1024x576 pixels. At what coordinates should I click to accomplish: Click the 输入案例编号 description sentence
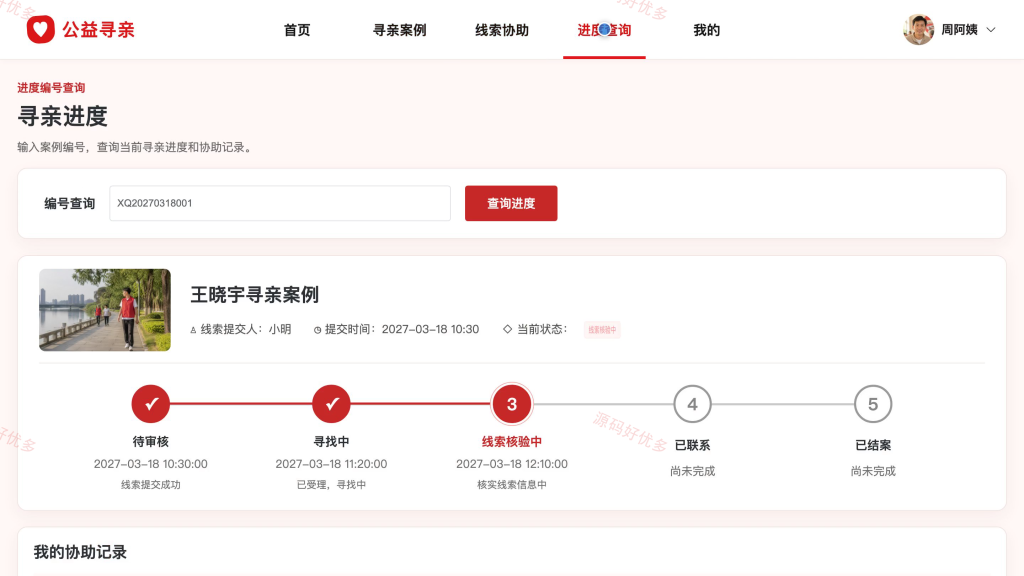click(136, 147)
